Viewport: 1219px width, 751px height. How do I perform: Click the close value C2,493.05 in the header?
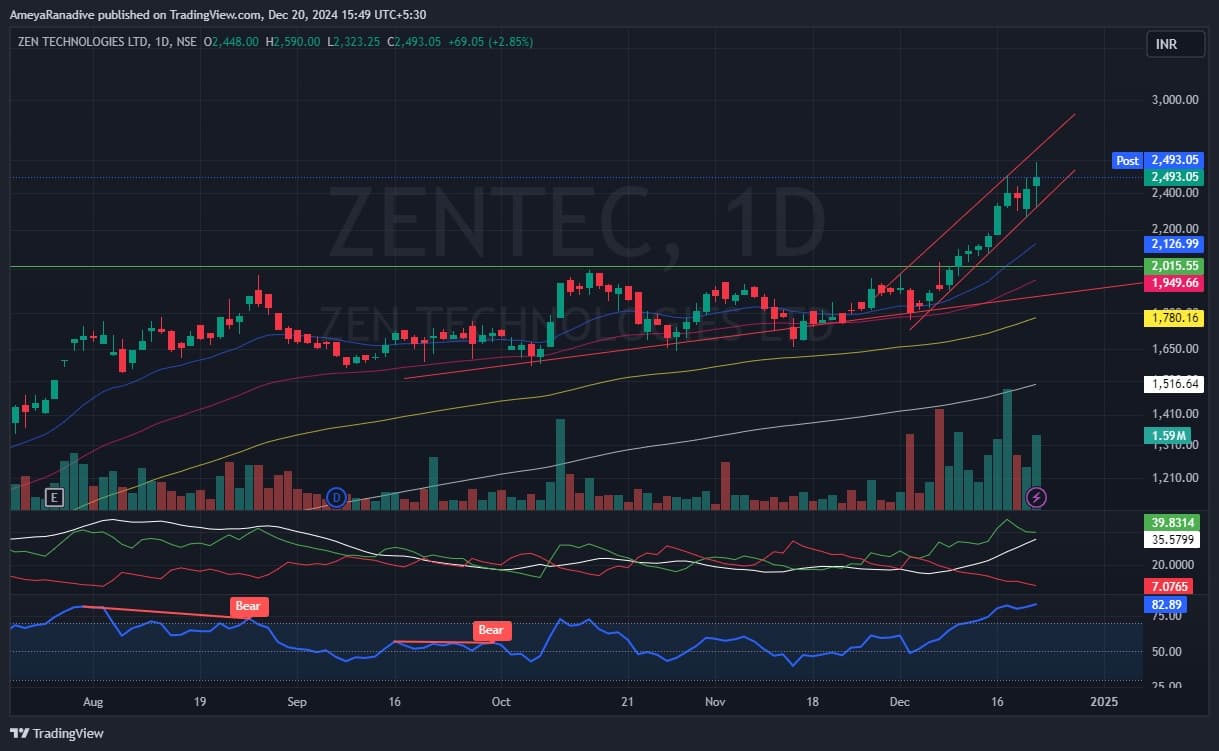(415, 42)
